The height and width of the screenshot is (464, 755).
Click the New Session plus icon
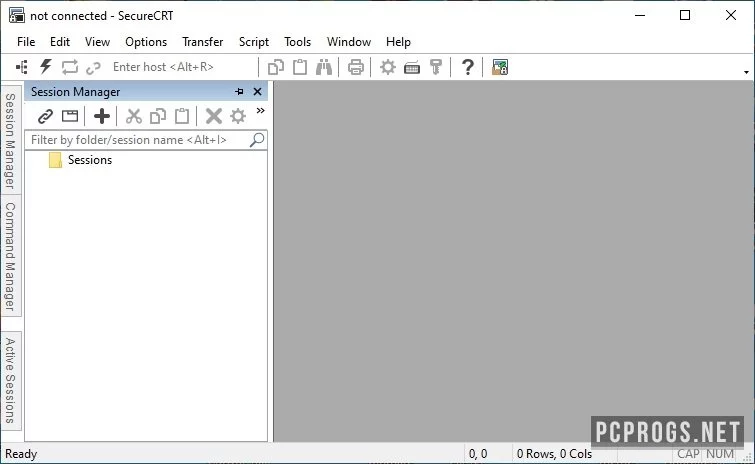[x=102, y=116]
